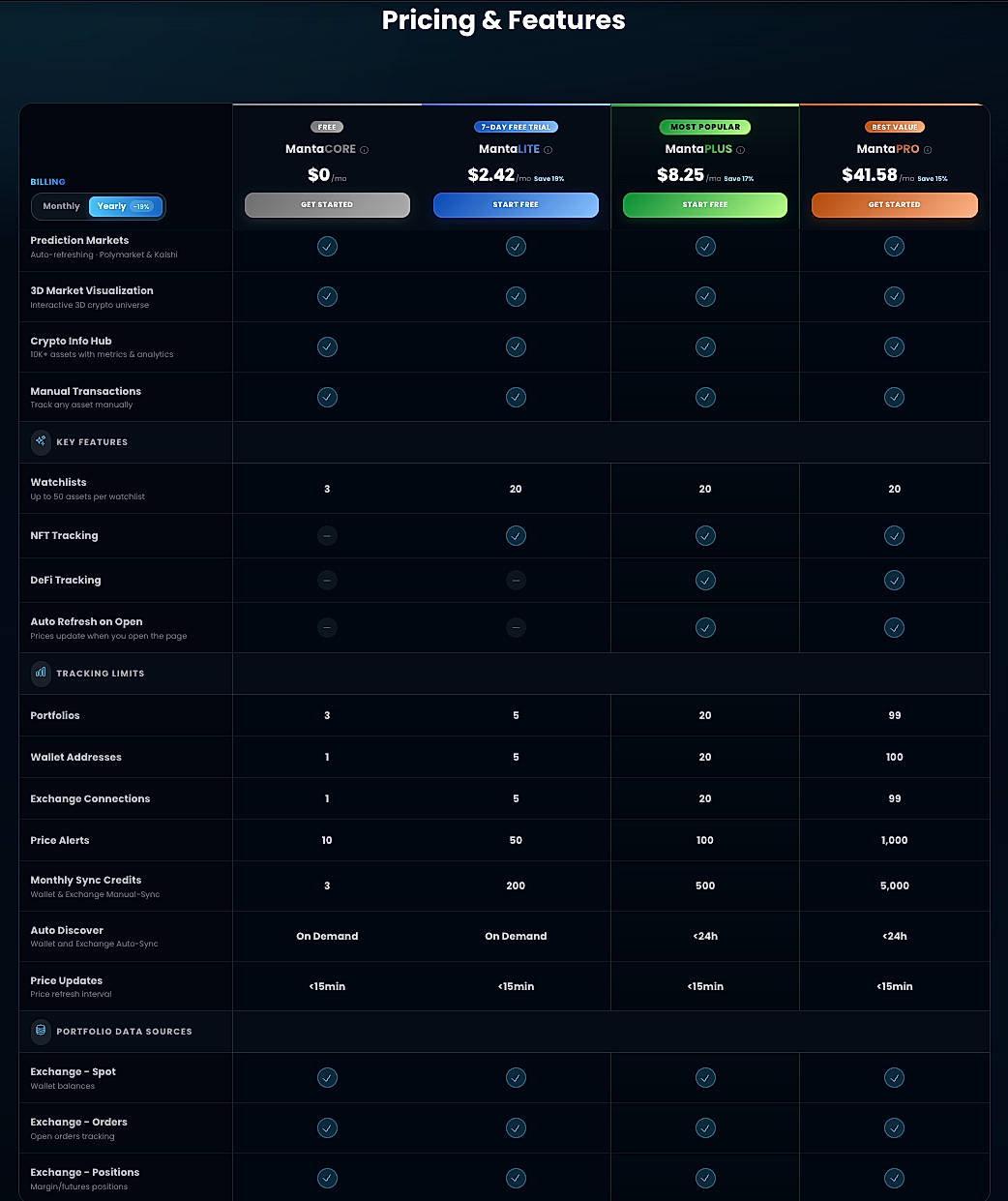Image resolution: width=1008 pixels, height=1201 pixels.
Task: Click MantaPRO checkmark for 3D Market Visualization
Action: tap(895, 297)
